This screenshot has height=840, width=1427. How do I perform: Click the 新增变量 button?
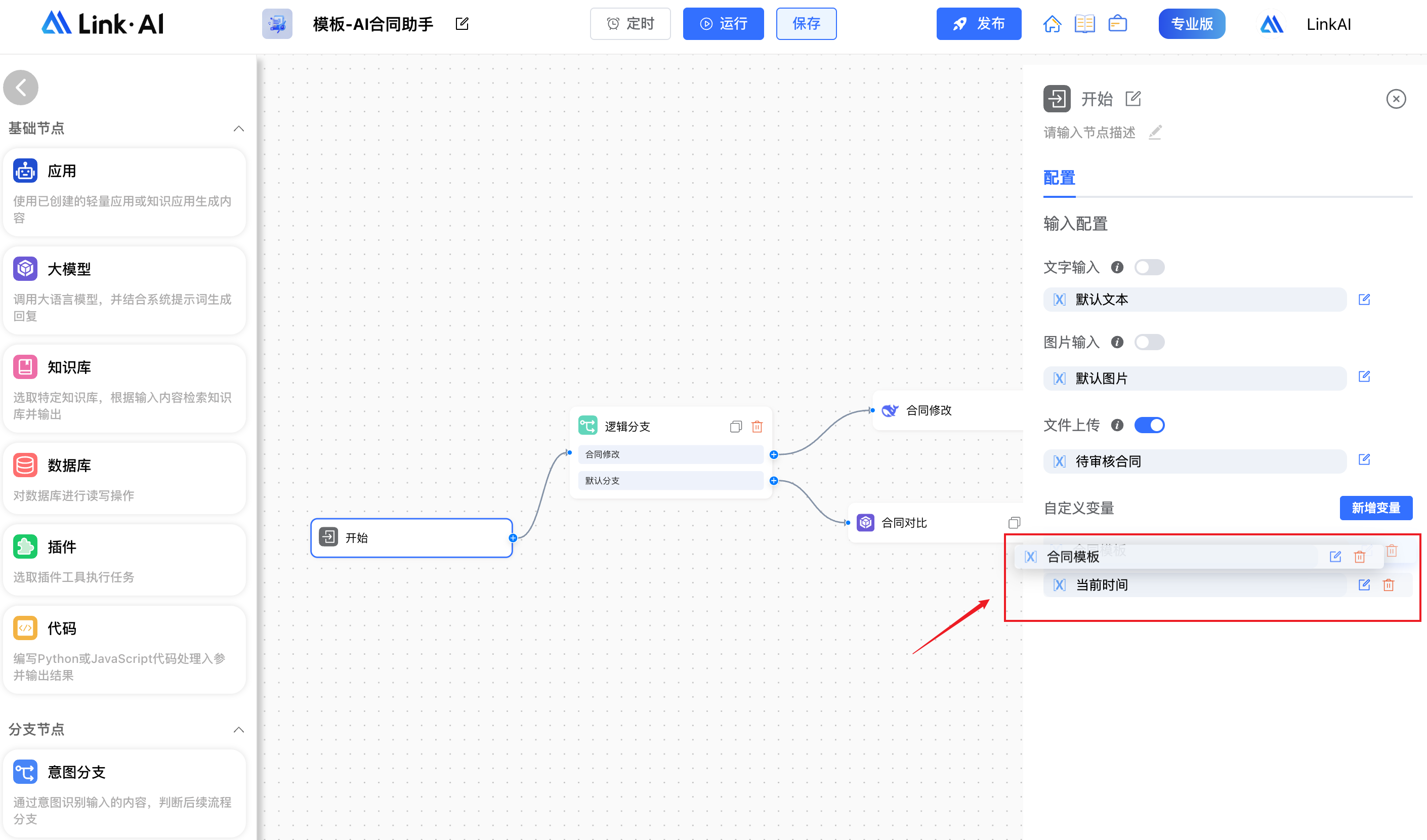click(x=1375, y=508)
